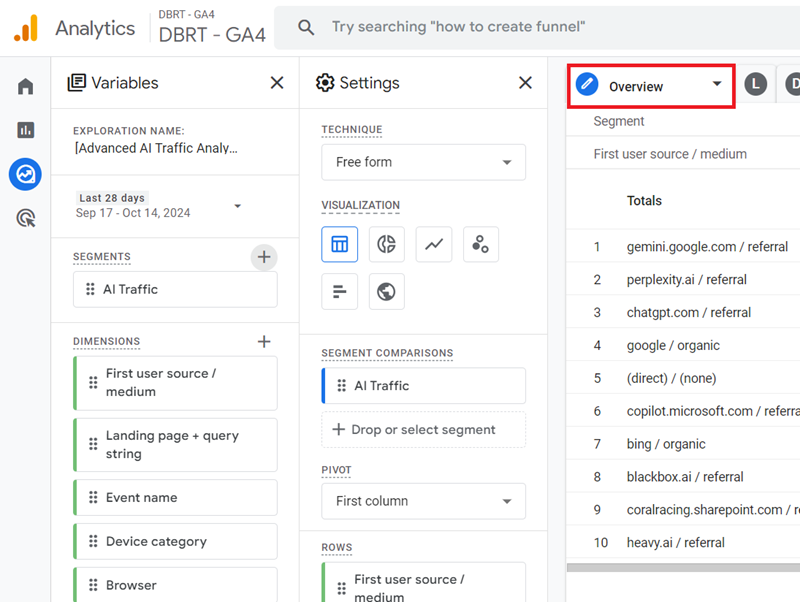Click the L avatar icon at top right
Viewport: 800px width, 602px height.
coord(756,84)
